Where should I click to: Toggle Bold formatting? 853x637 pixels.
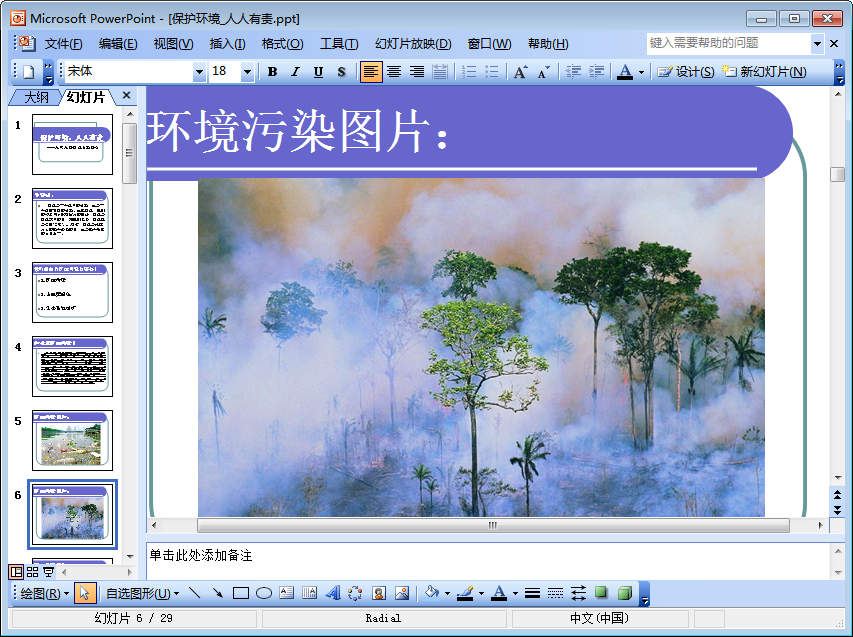(273, 72)
